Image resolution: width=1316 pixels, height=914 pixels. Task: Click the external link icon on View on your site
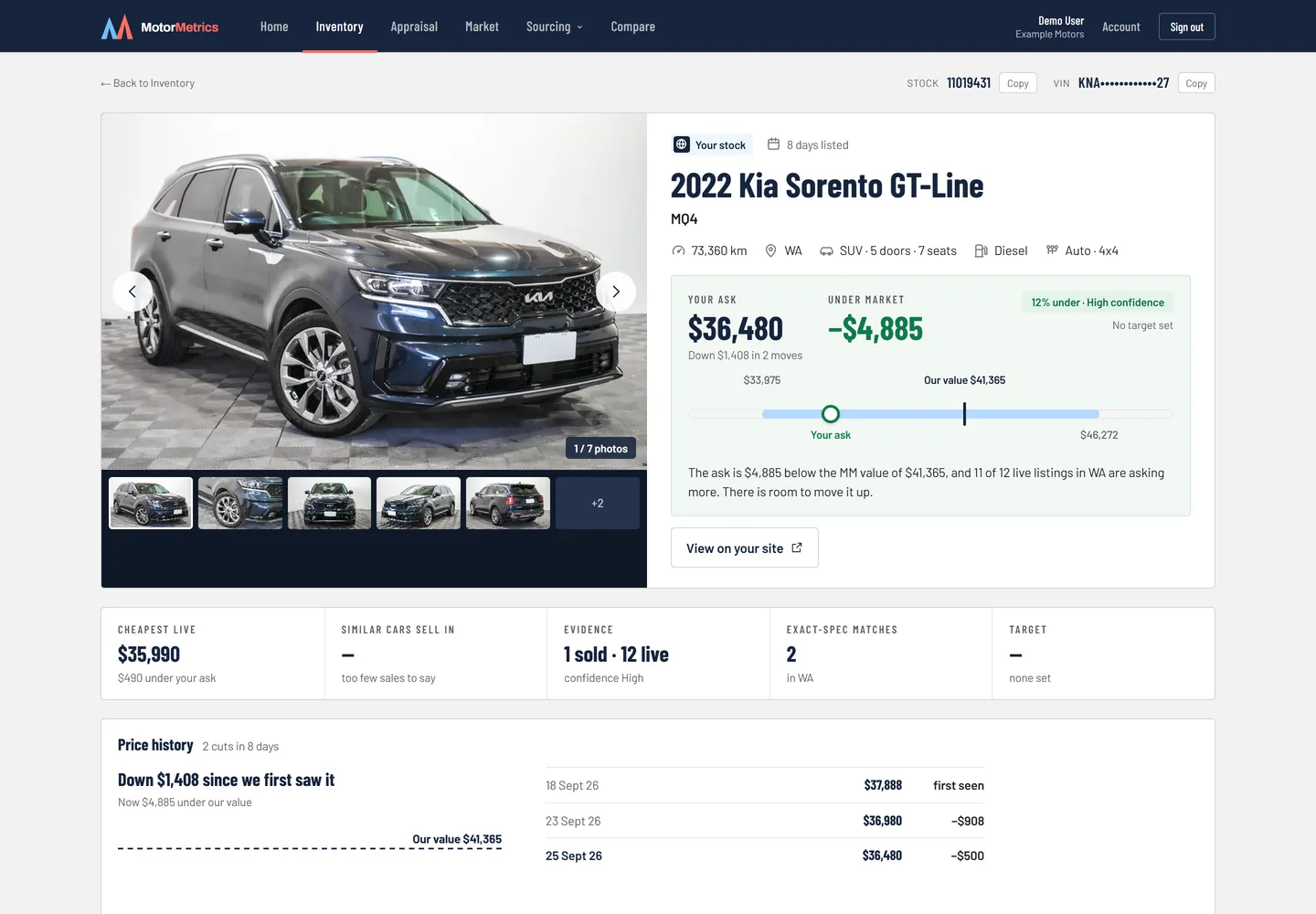click(797, 547)
